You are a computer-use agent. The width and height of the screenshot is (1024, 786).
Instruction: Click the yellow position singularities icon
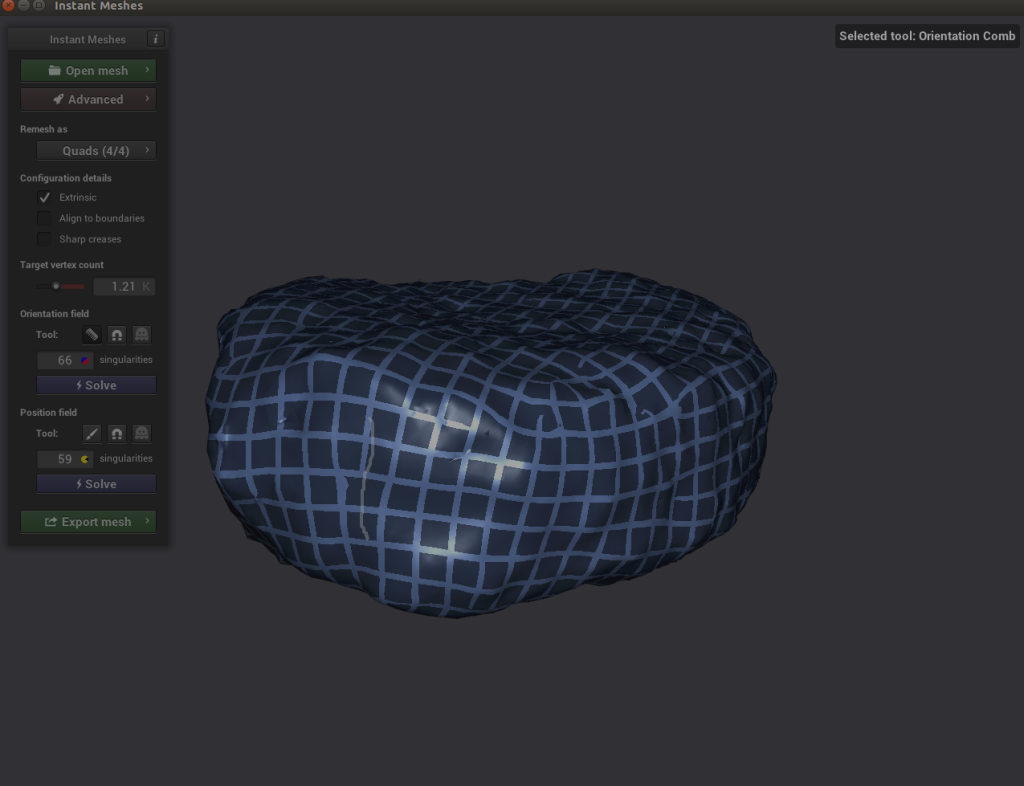(x=85, y=459)
